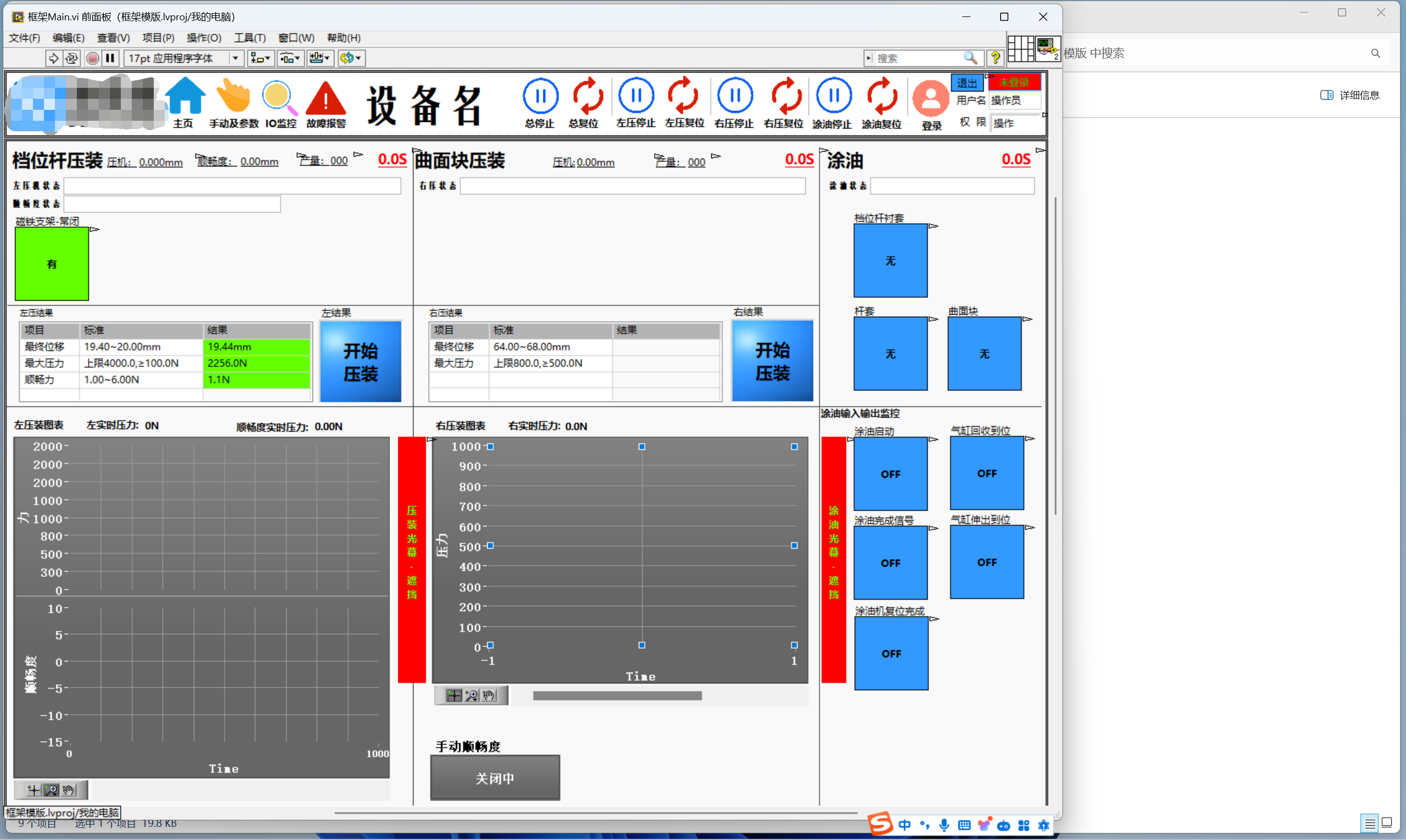Toggle the 杆套 blue indicator
The height and width of the screenshot is (840, 1406).
tap(890, 353)
